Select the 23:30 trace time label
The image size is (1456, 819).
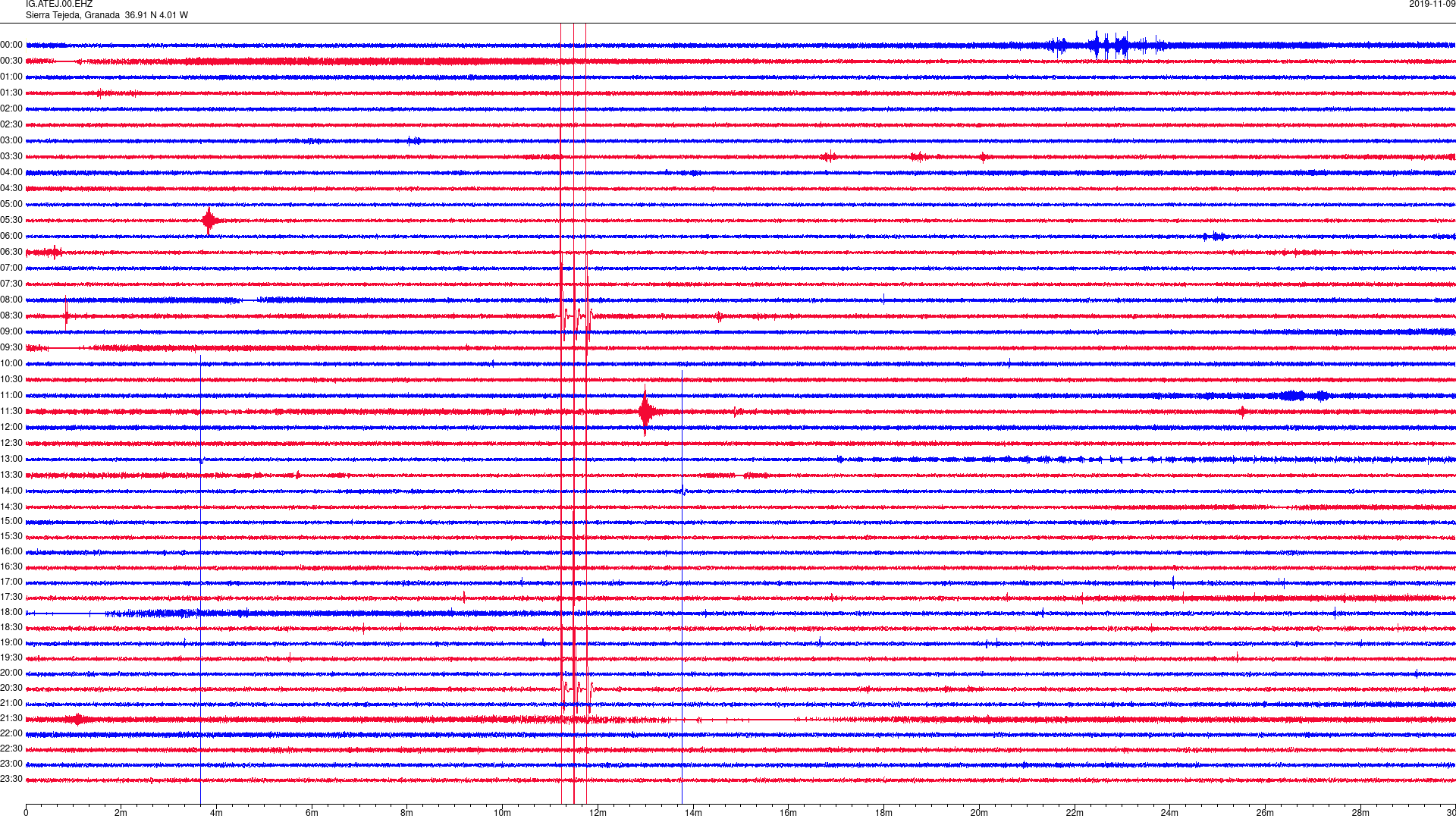click(x=11, y=779)
